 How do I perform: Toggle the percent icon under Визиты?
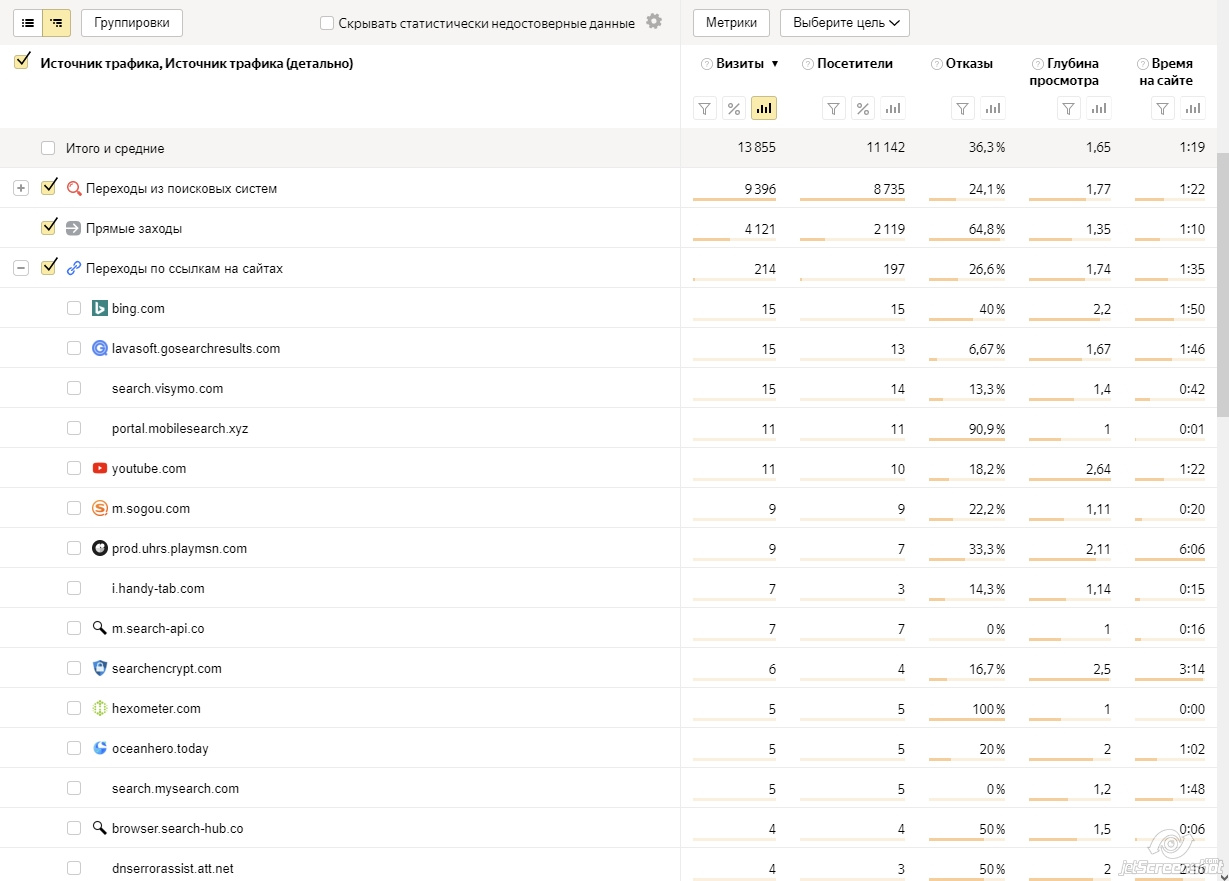(734, 108)
